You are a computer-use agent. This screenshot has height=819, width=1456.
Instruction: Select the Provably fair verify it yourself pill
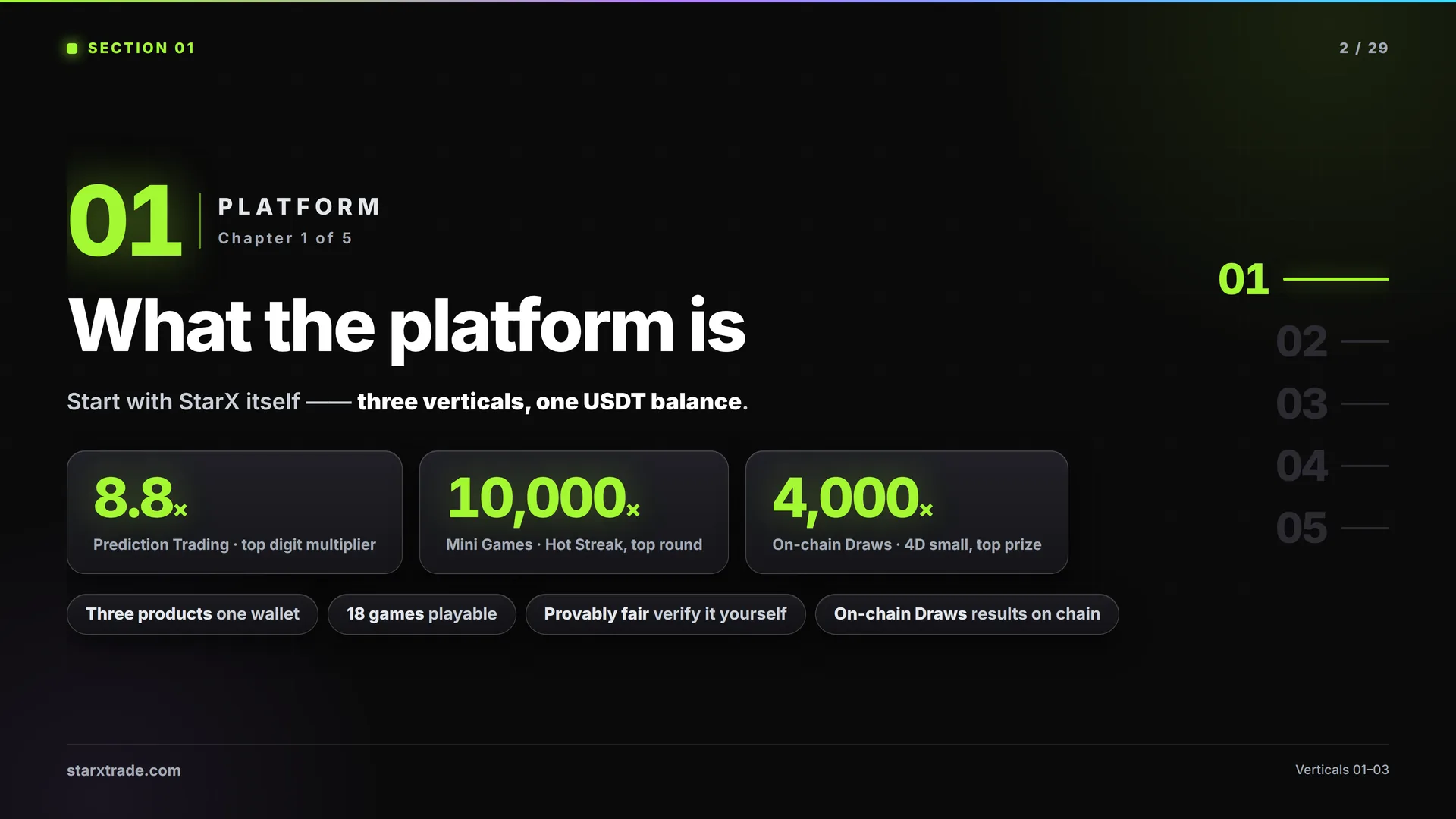coord(665,614)
